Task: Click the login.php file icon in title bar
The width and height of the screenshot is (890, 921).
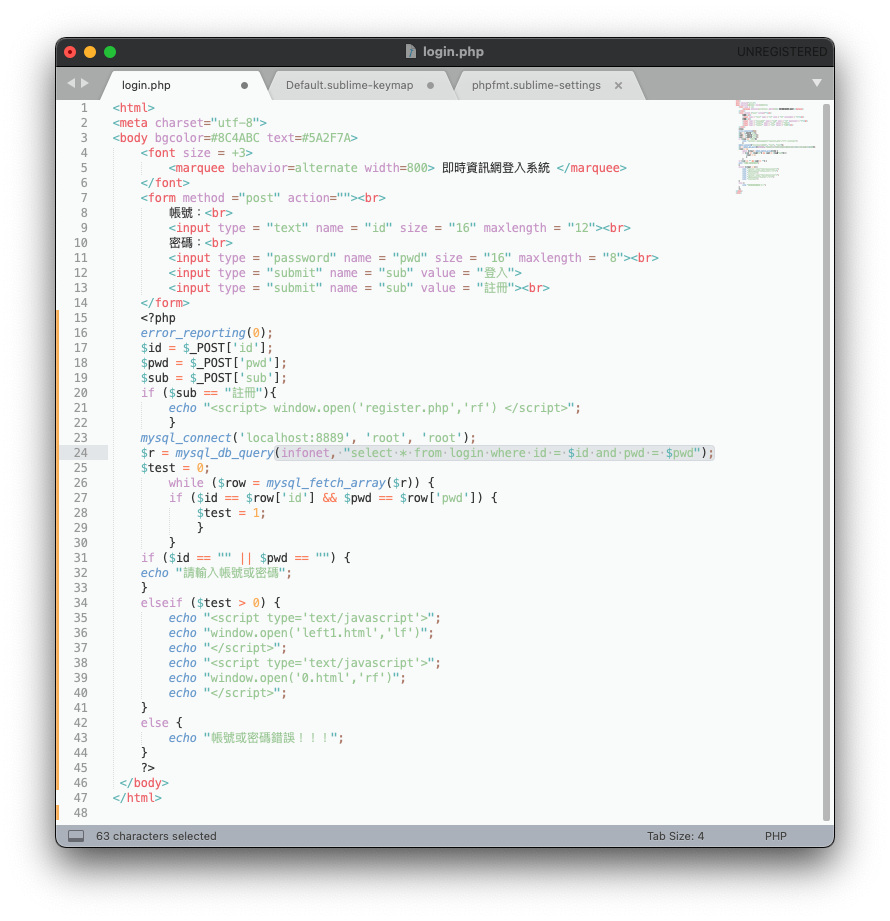Action: [x=411, y=52]
